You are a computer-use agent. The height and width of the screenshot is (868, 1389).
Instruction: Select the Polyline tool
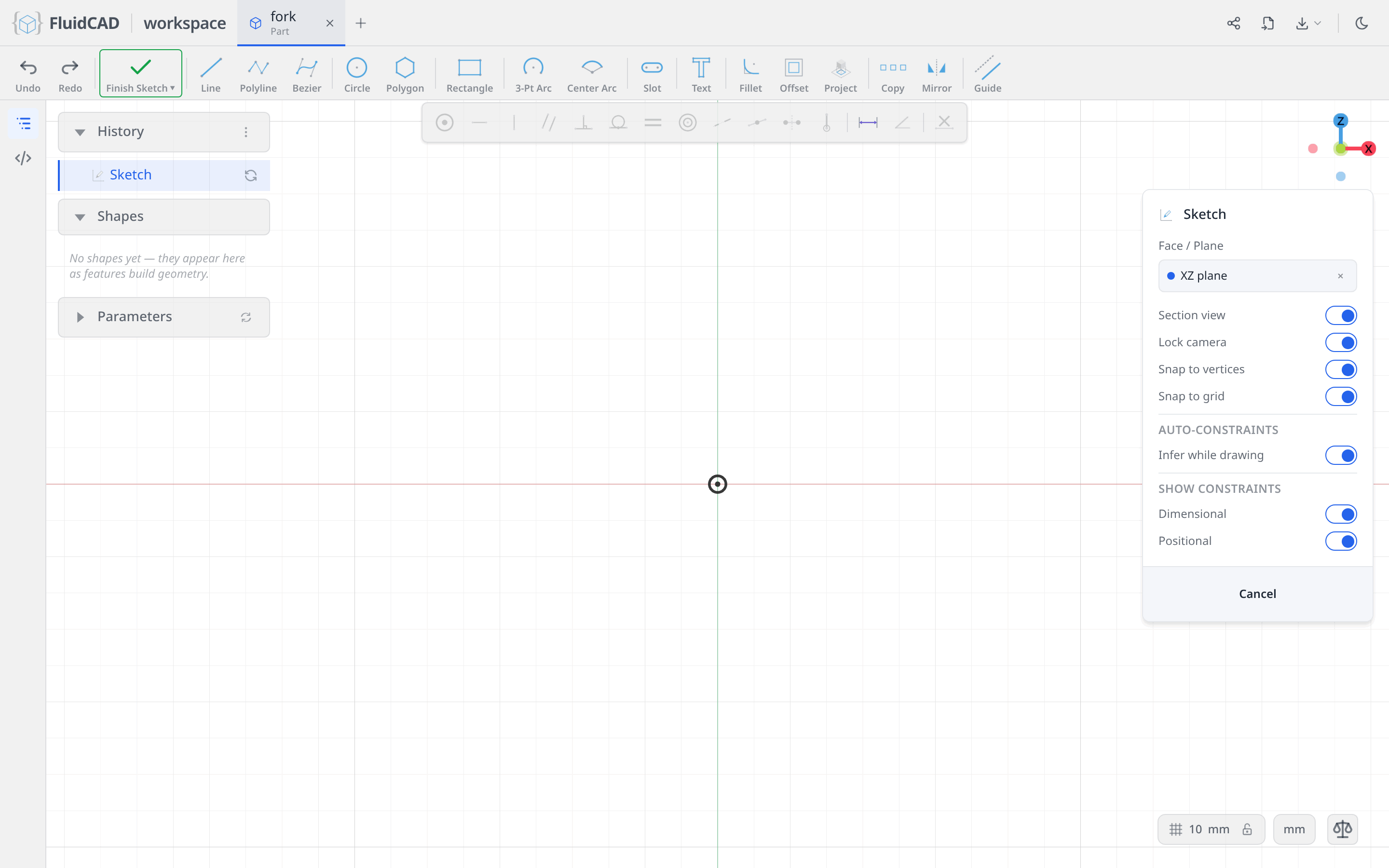click(x=259, y=75)
